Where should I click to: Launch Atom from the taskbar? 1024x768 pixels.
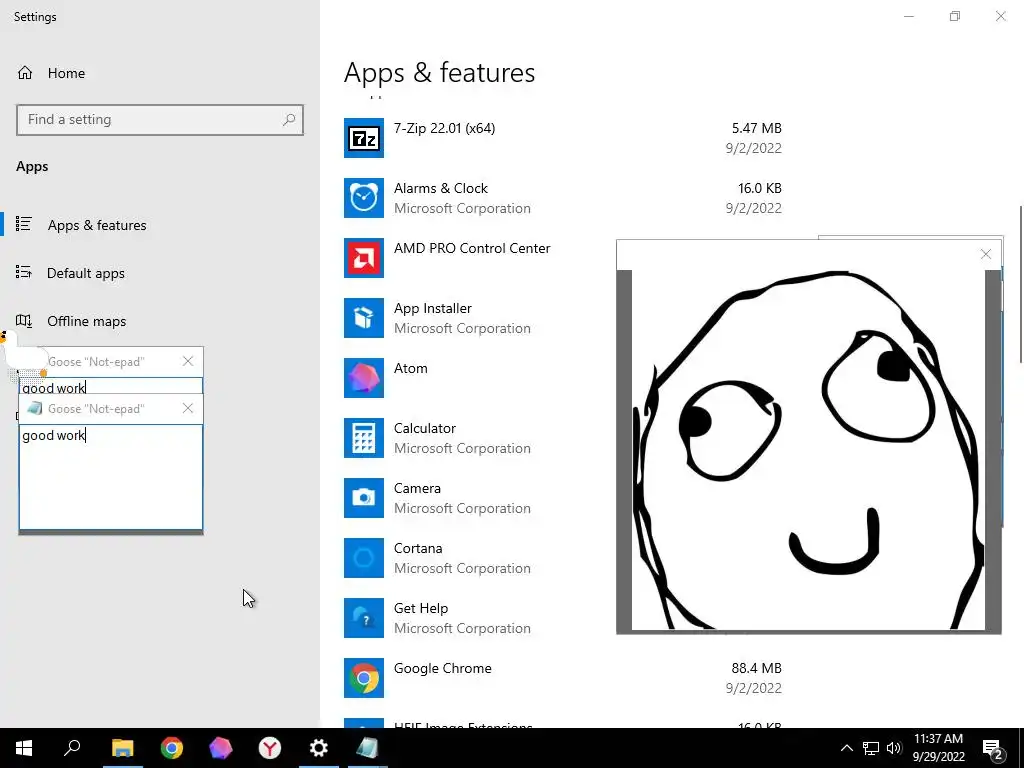(x=221, y=748)
